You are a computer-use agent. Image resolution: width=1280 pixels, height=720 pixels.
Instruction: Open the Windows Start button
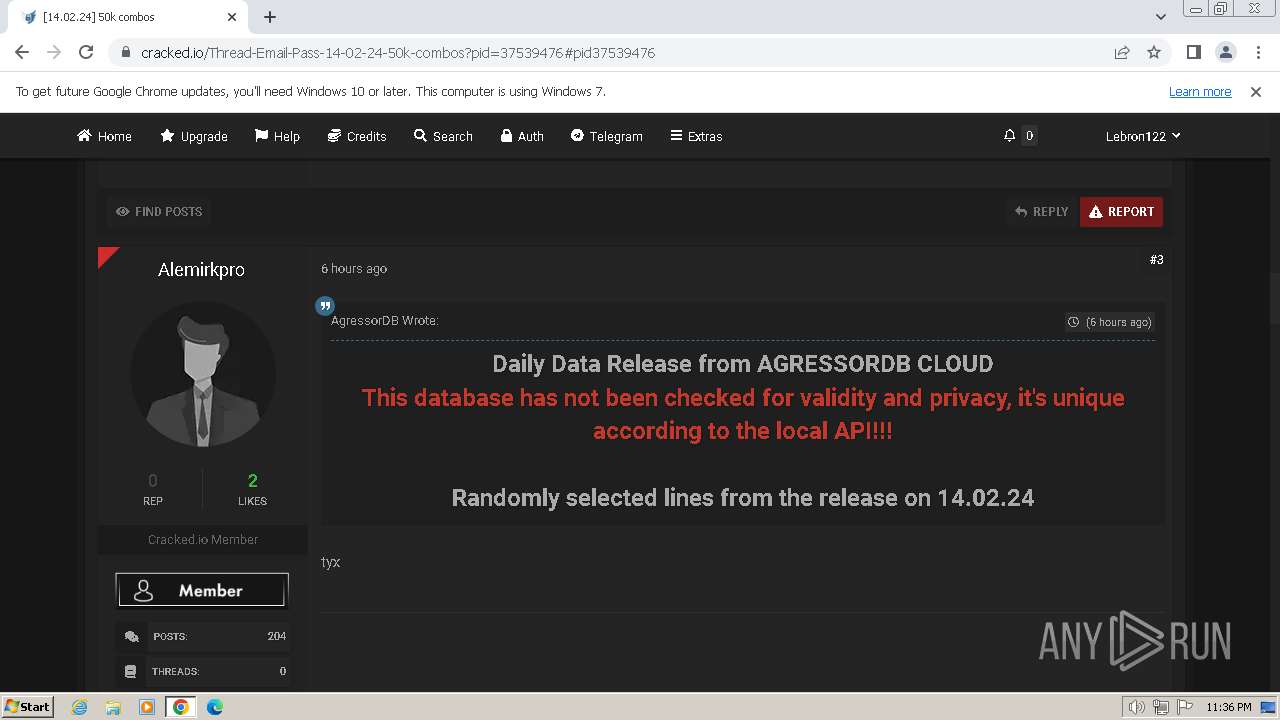(x=28, y=706)
